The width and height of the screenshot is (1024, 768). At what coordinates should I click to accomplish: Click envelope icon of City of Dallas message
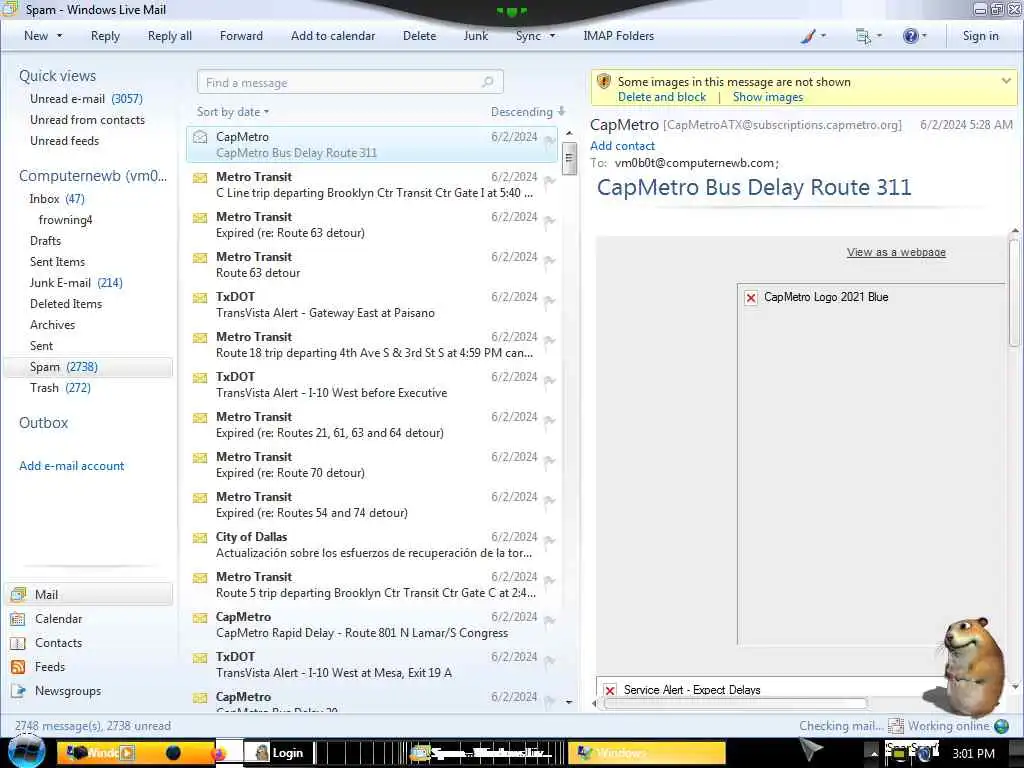[200, 538]
